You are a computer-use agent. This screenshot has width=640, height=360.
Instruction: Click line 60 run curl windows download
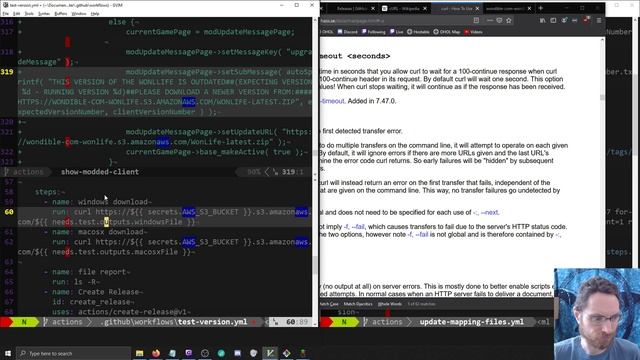164,217
